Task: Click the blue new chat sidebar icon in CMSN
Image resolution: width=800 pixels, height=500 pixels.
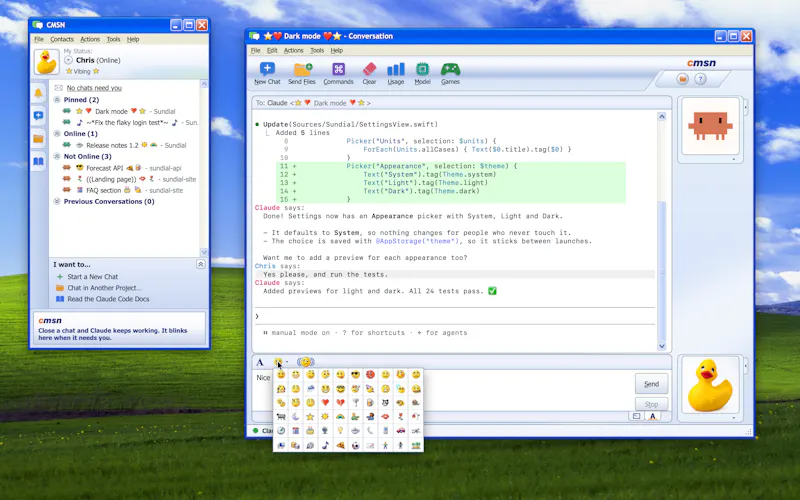Action: coord(38,116)
